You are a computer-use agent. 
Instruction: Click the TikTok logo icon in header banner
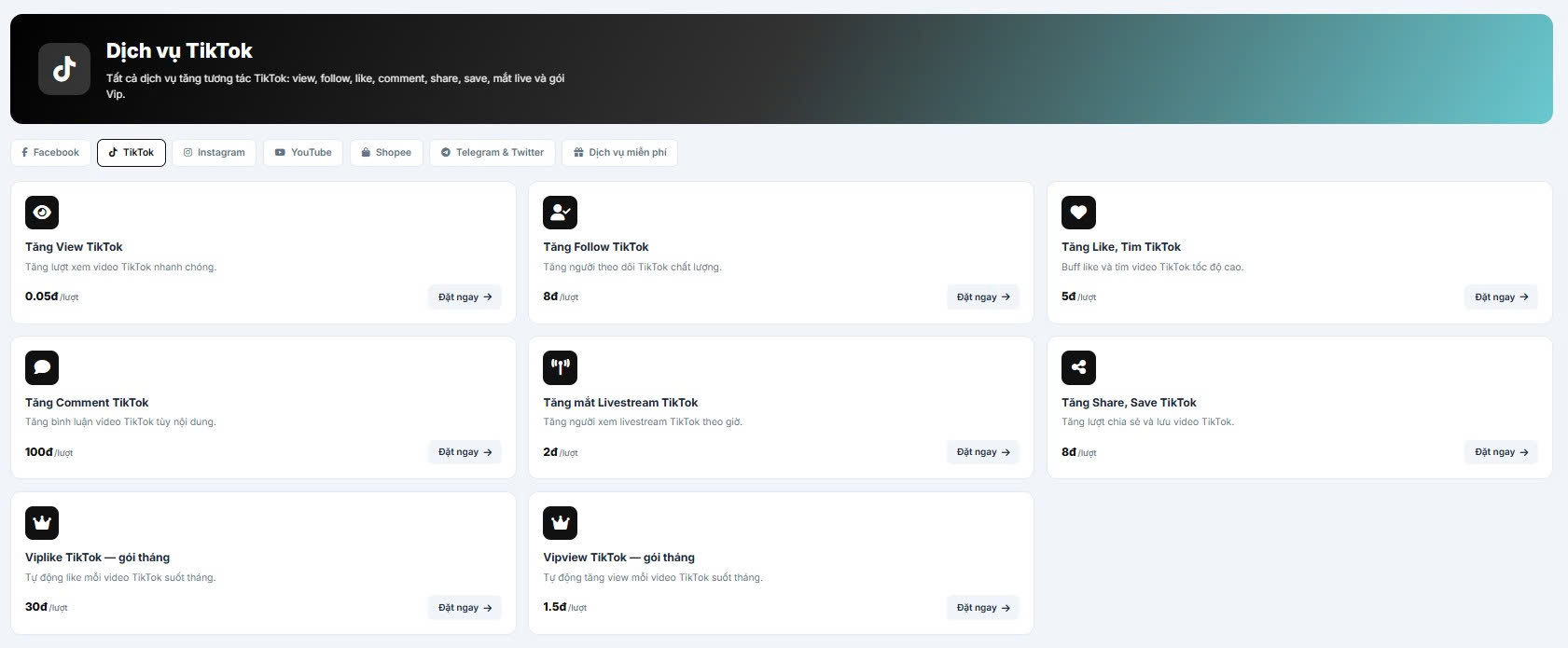pos(64,69)
